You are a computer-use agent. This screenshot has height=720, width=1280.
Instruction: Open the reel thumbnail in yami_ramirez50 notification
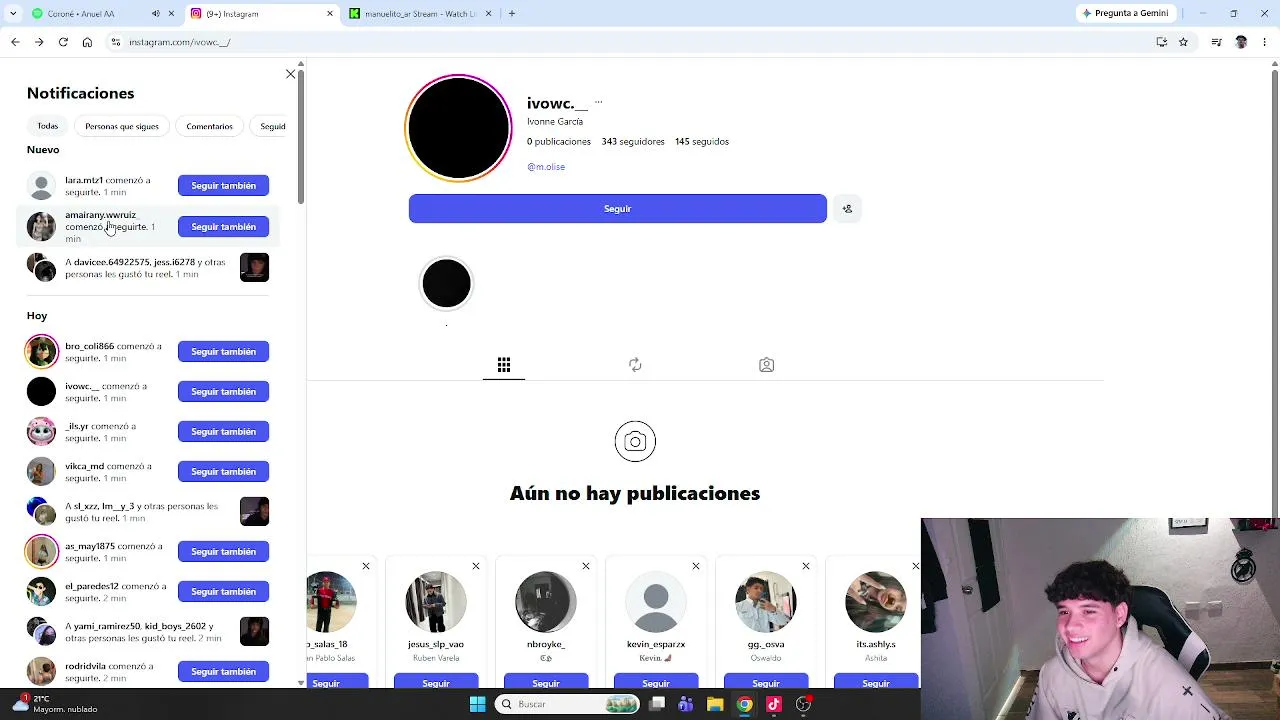[254, 632]
